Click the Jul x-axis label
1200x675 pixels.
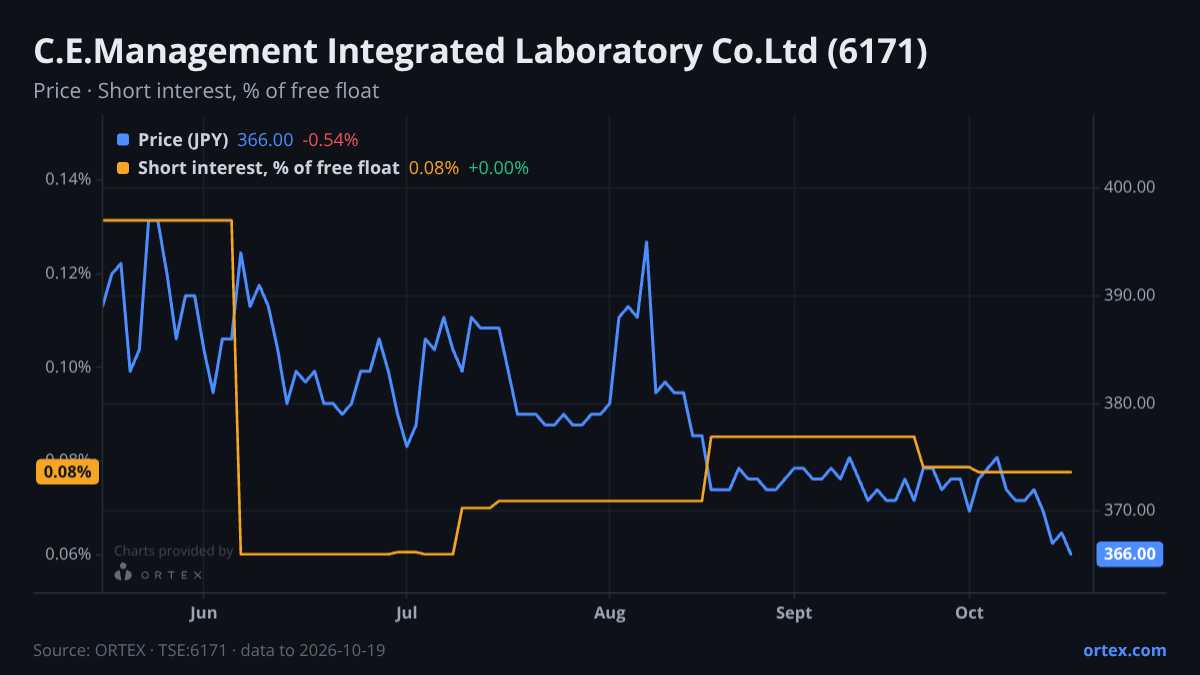pos(406,612)
